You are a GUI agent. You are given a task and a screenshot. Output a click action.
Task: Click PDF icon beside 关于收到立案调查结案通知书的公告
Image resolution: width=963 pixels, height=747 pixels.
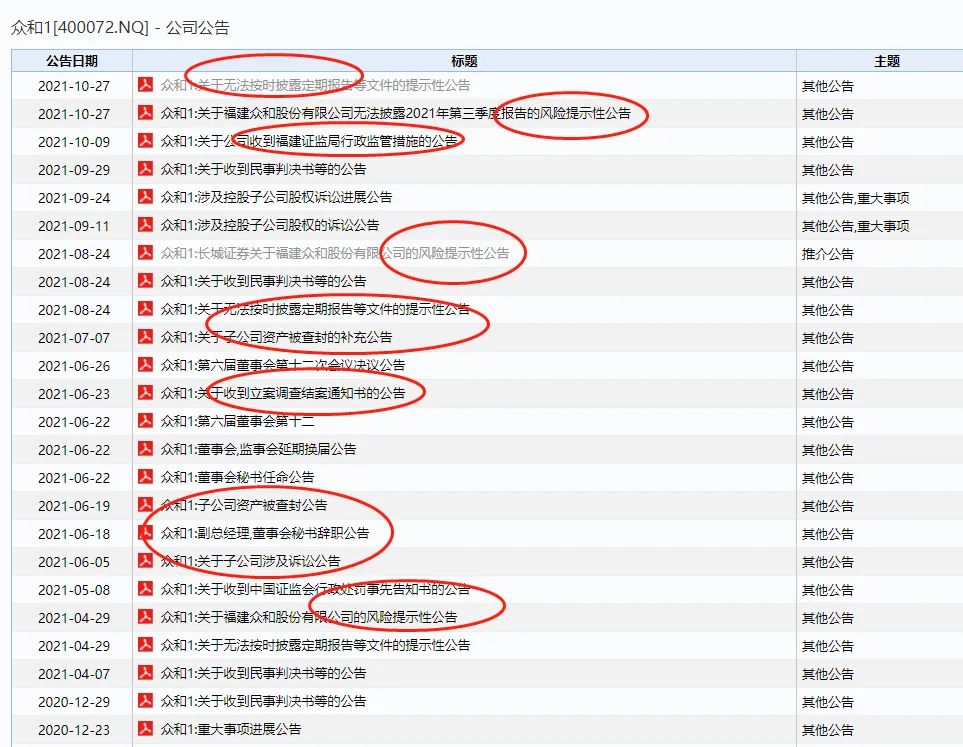(x=145, y=393)
